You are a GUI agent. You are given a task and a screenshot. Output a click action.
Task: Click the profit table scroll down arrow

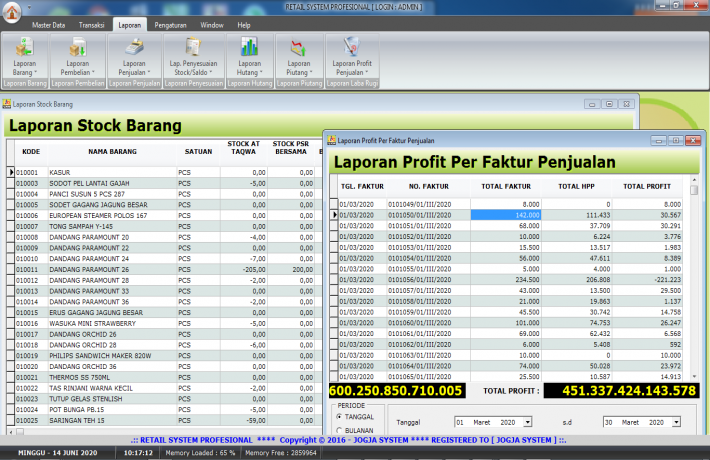[x=694, y=377]
